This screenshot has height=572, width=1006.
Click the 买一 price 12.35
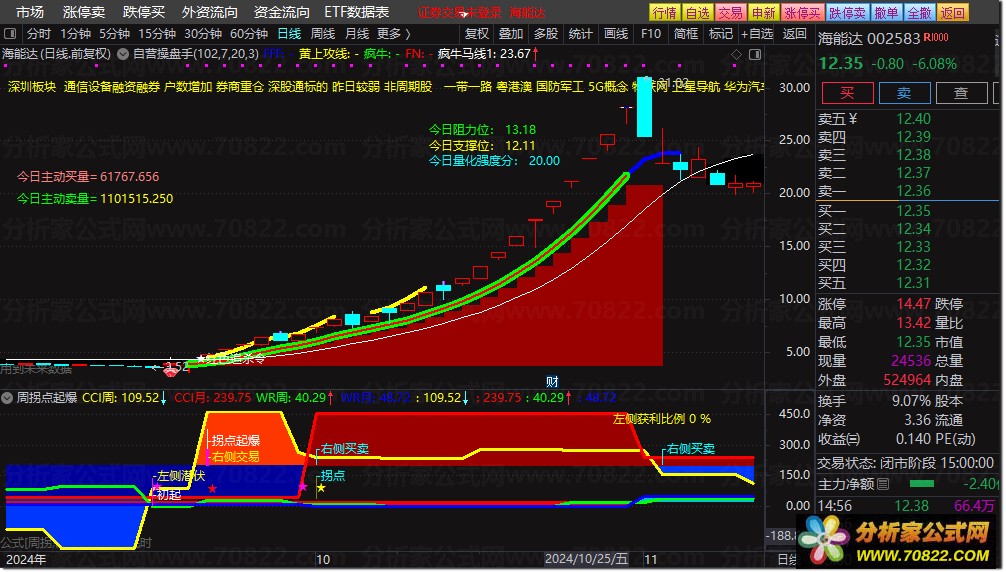tap(913, 211)
